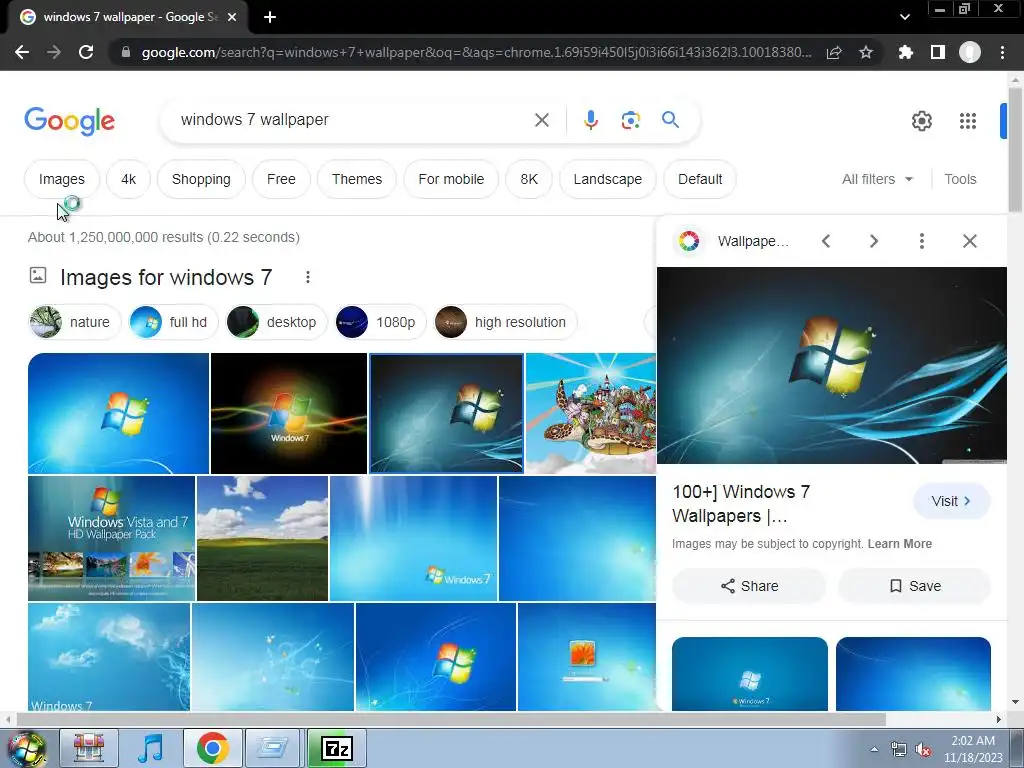Viewport: 1024px width, 768px height.
Task: Open the 100+ Windows 7 Wallpapers title
Action: [741, 504]
